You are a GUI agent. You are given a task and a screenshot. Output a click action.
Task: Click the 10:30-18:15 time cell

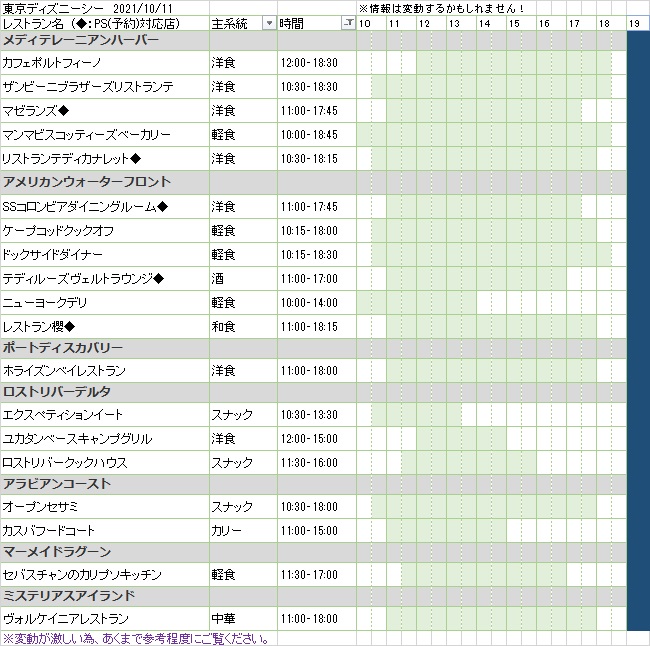tap(317, 159)
